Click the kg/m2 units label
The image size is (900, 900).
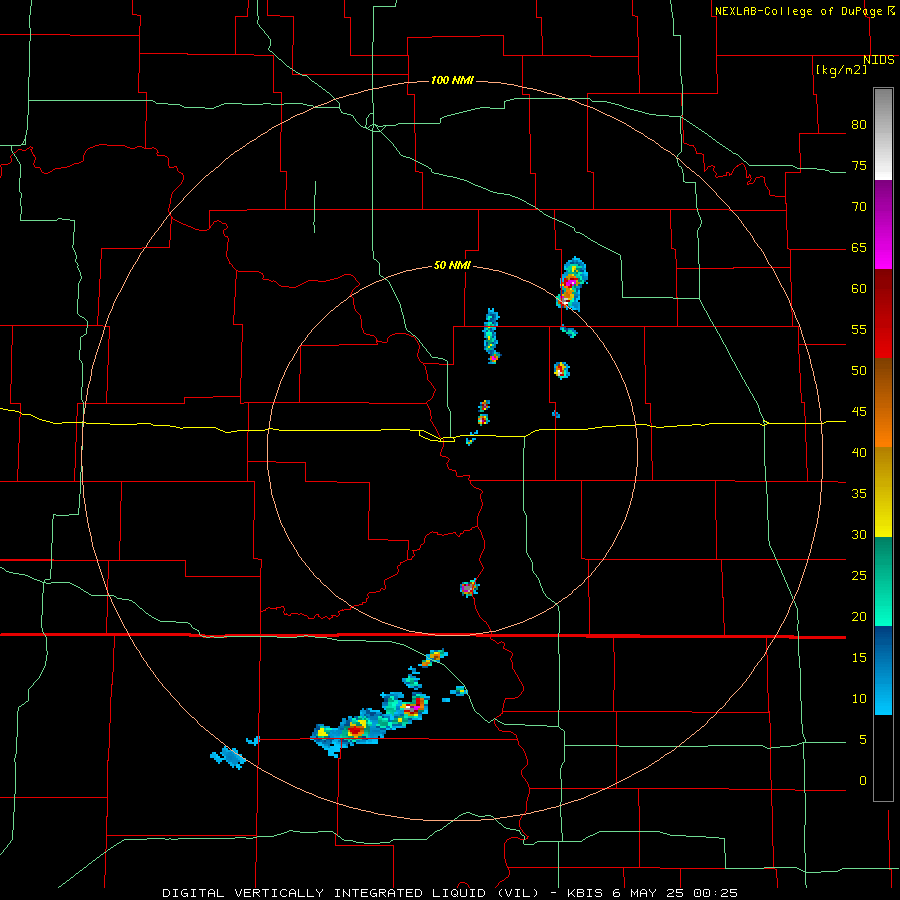841,70
